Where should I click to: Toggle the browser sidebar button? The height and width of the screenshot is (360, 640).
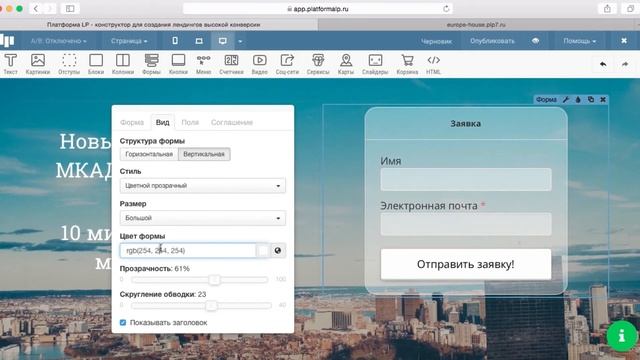point(70,9)
